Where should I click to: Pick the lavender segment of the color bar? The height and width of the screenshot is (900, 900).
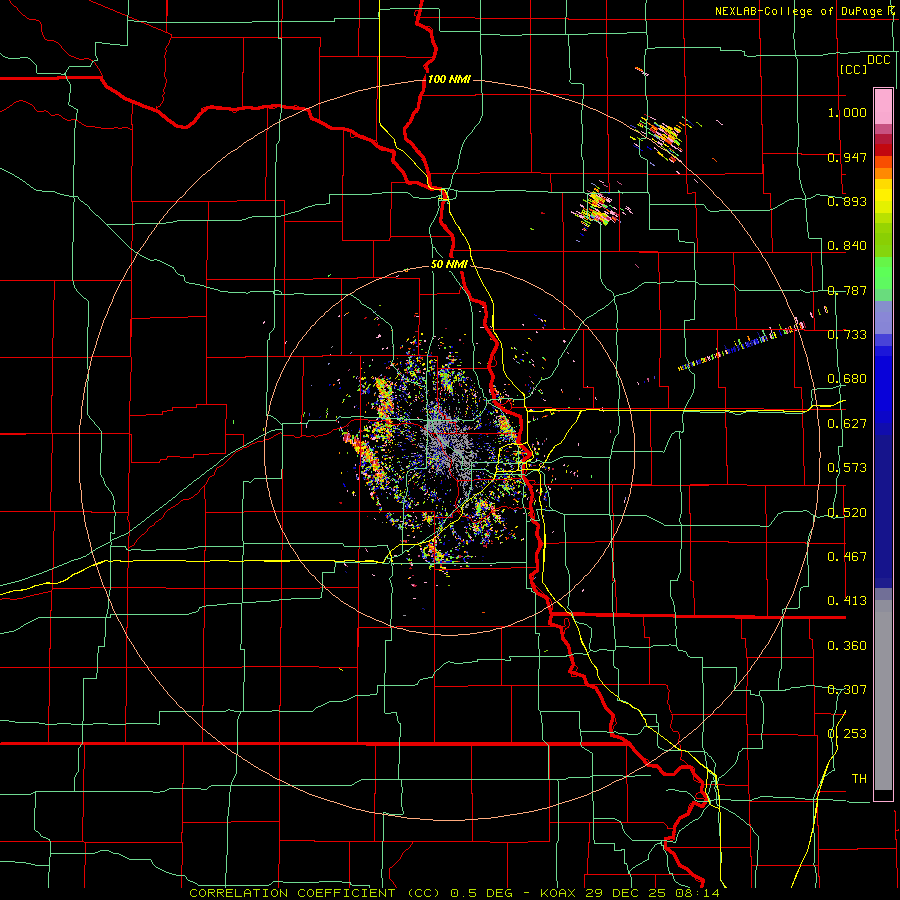(883, 318)
